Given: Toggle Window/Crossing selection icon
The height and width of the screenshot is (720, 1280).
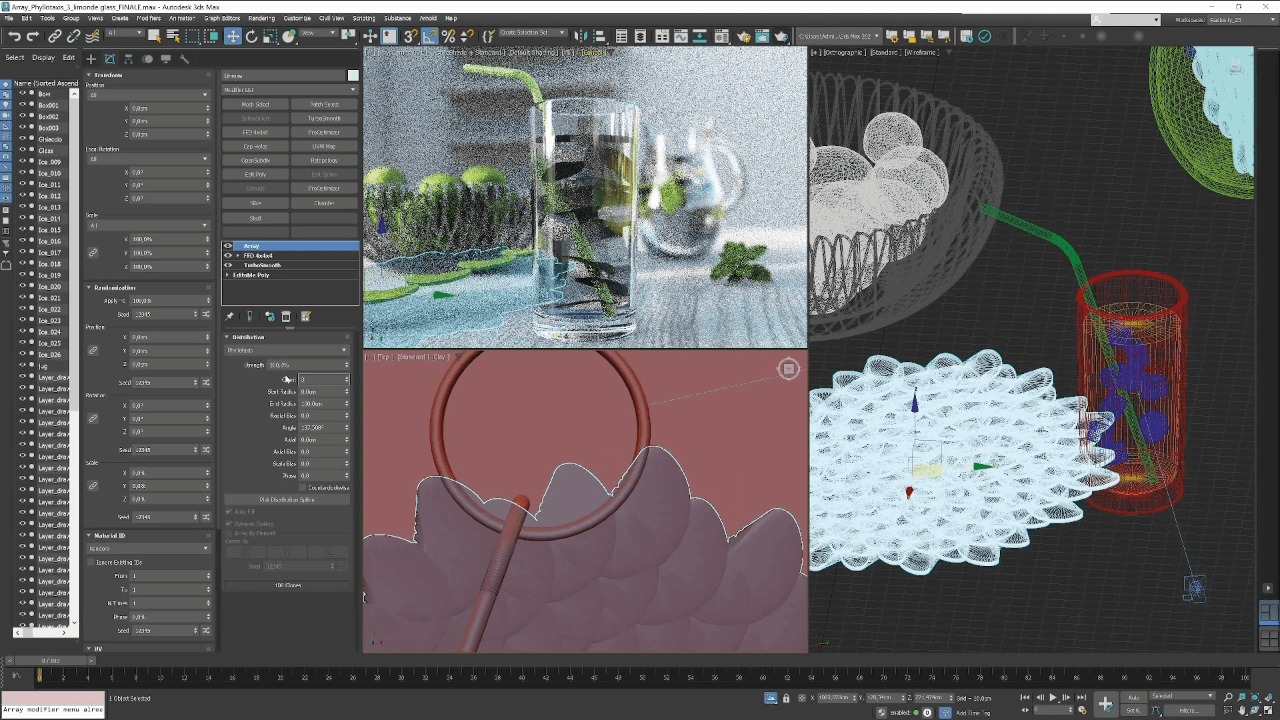Looking at the screenshot, I should (x=211, y=36).
